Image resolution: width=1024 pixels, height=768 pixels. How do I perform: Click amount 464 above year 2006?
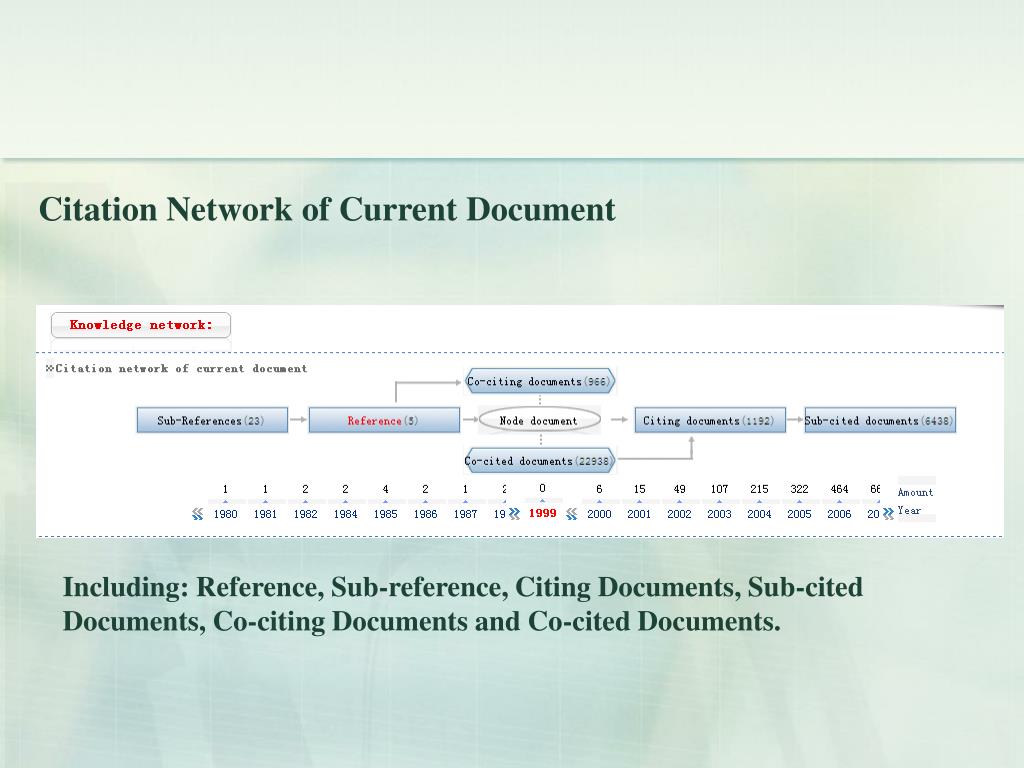click(x=839, y=489)
